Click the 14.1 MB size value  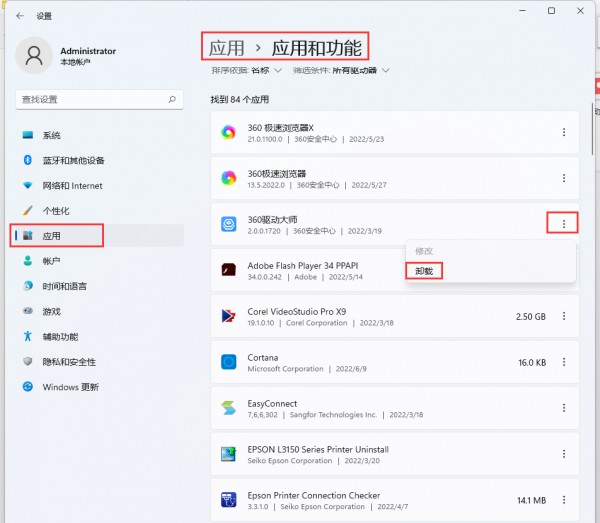coord(532,500)
